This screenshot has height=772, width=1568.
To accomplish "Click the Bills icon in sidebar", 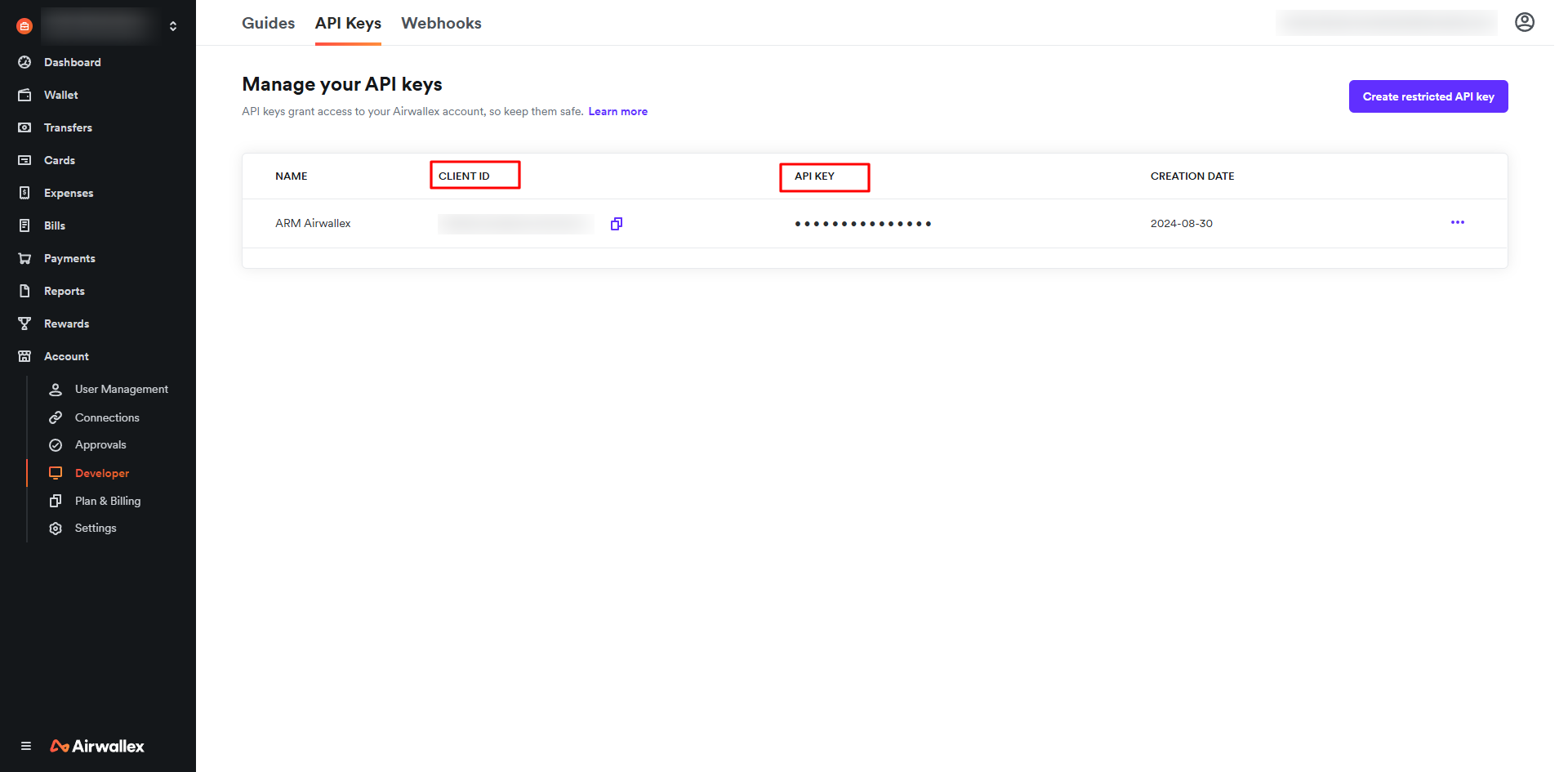I will 24,225.
